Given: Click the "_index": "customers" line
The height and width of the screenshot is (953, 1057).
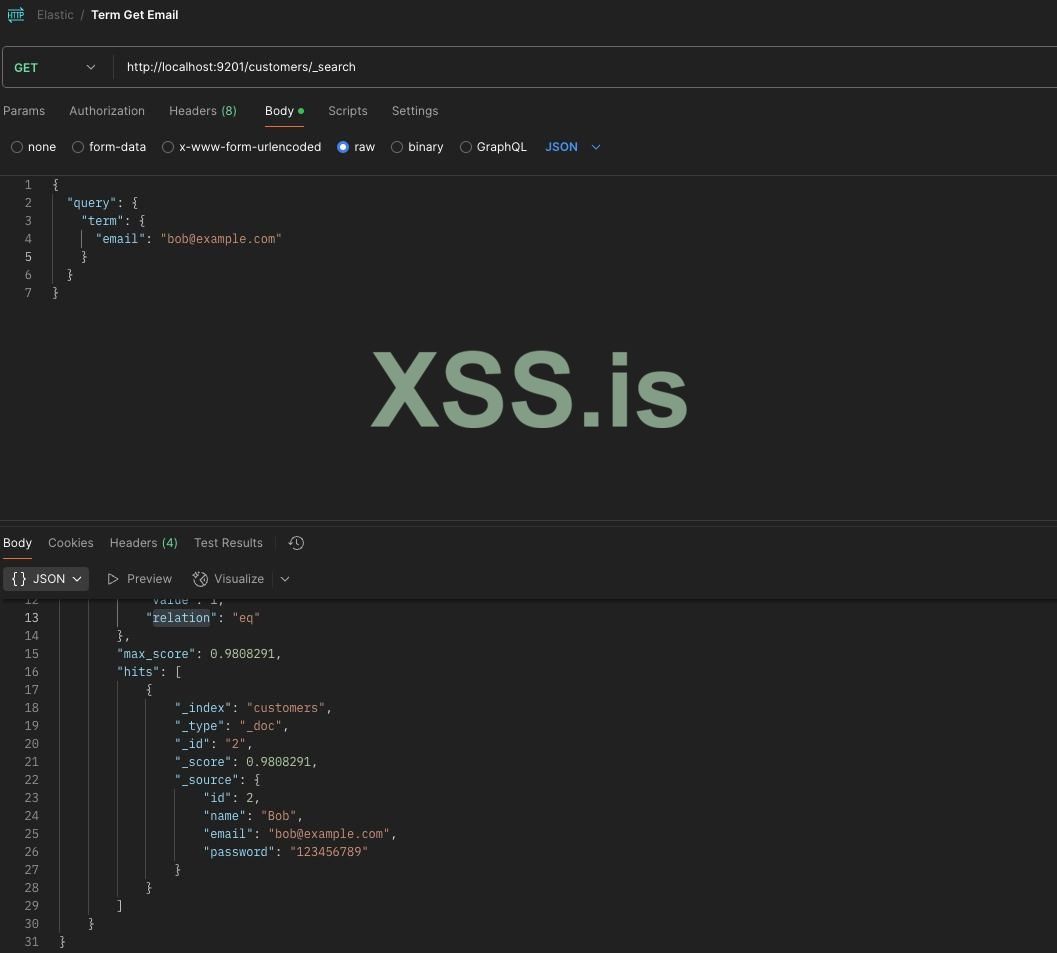Looking at the screenshot, I should (x=253, y=708).
